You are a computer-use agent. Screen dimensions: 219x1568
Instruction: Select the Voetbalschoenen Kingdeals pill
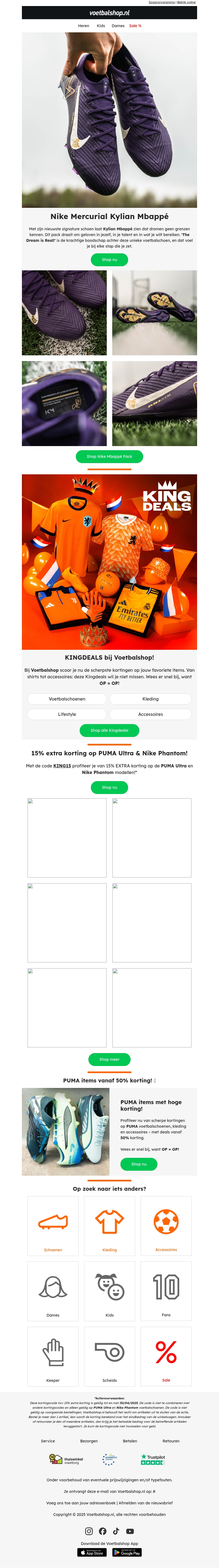coord(67,699)
